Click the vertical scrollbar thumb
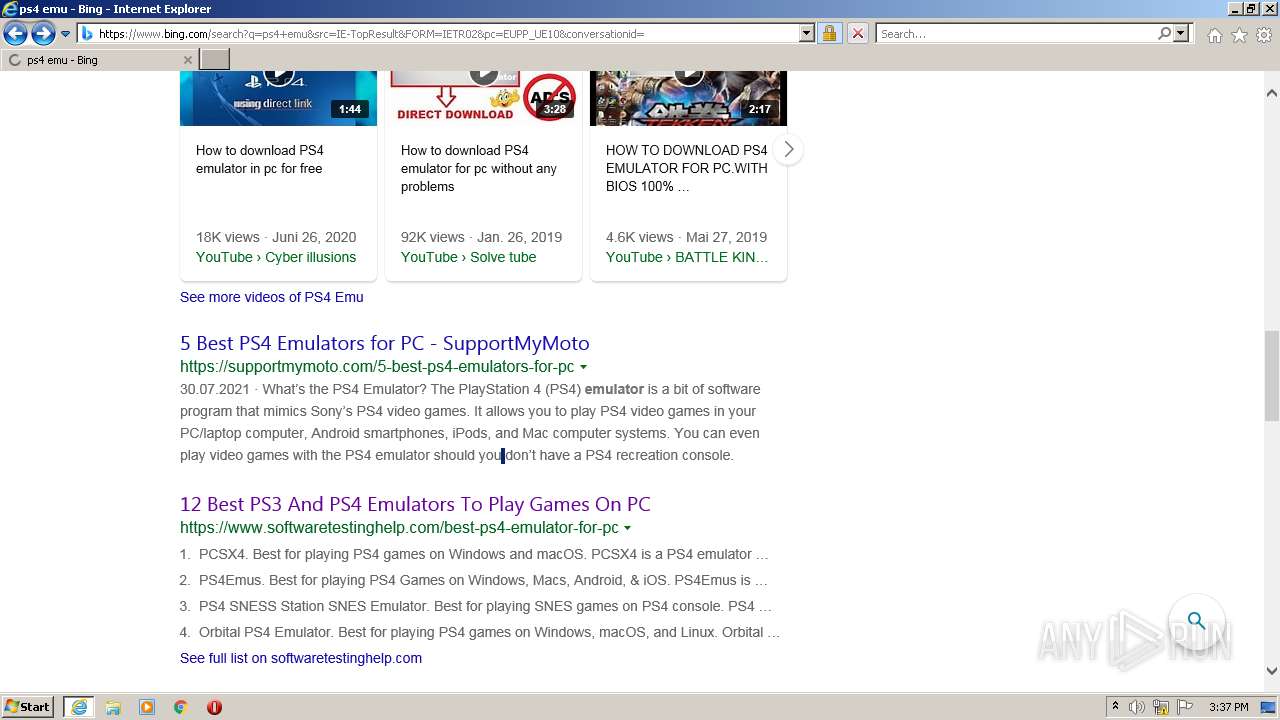This screenshot has width=1280, height=720. click(1271, 375)
